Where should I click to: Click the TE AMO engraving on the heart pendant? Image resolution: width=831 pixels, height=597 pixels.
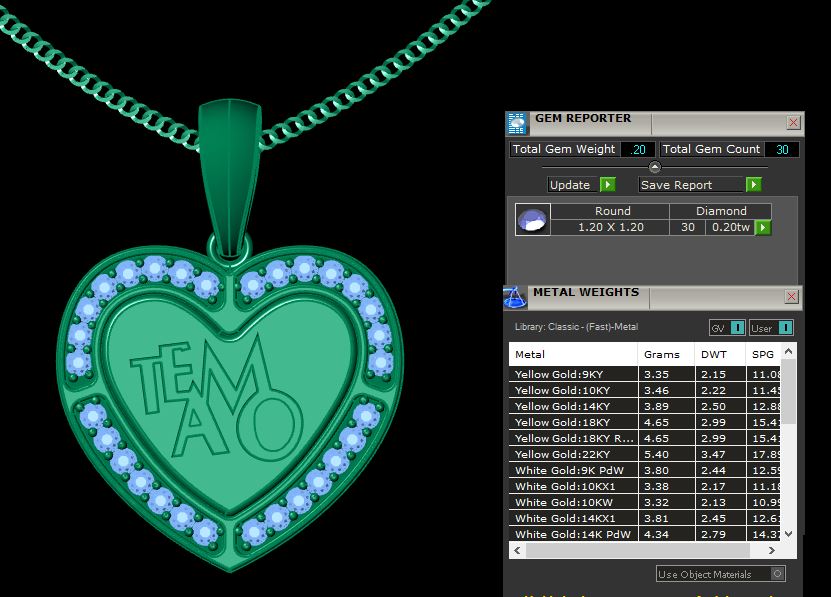click(x=217, y=397)
